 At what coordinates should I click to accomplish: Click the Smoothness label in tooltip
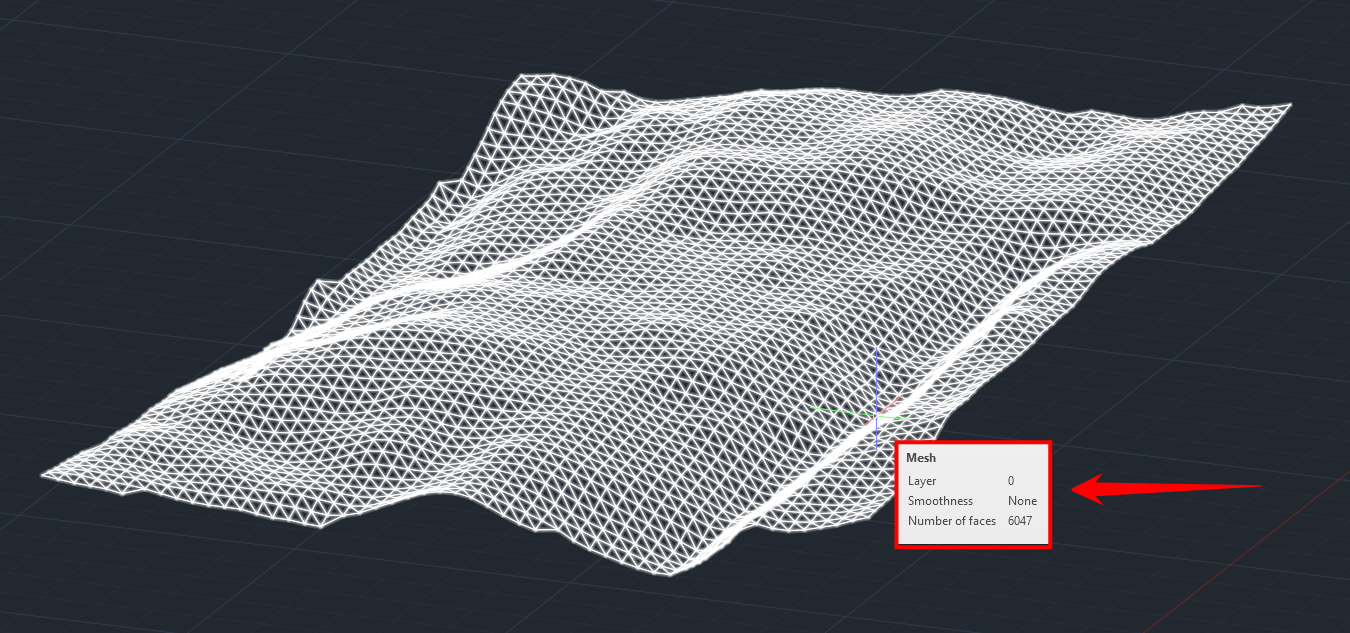point(940,501)
